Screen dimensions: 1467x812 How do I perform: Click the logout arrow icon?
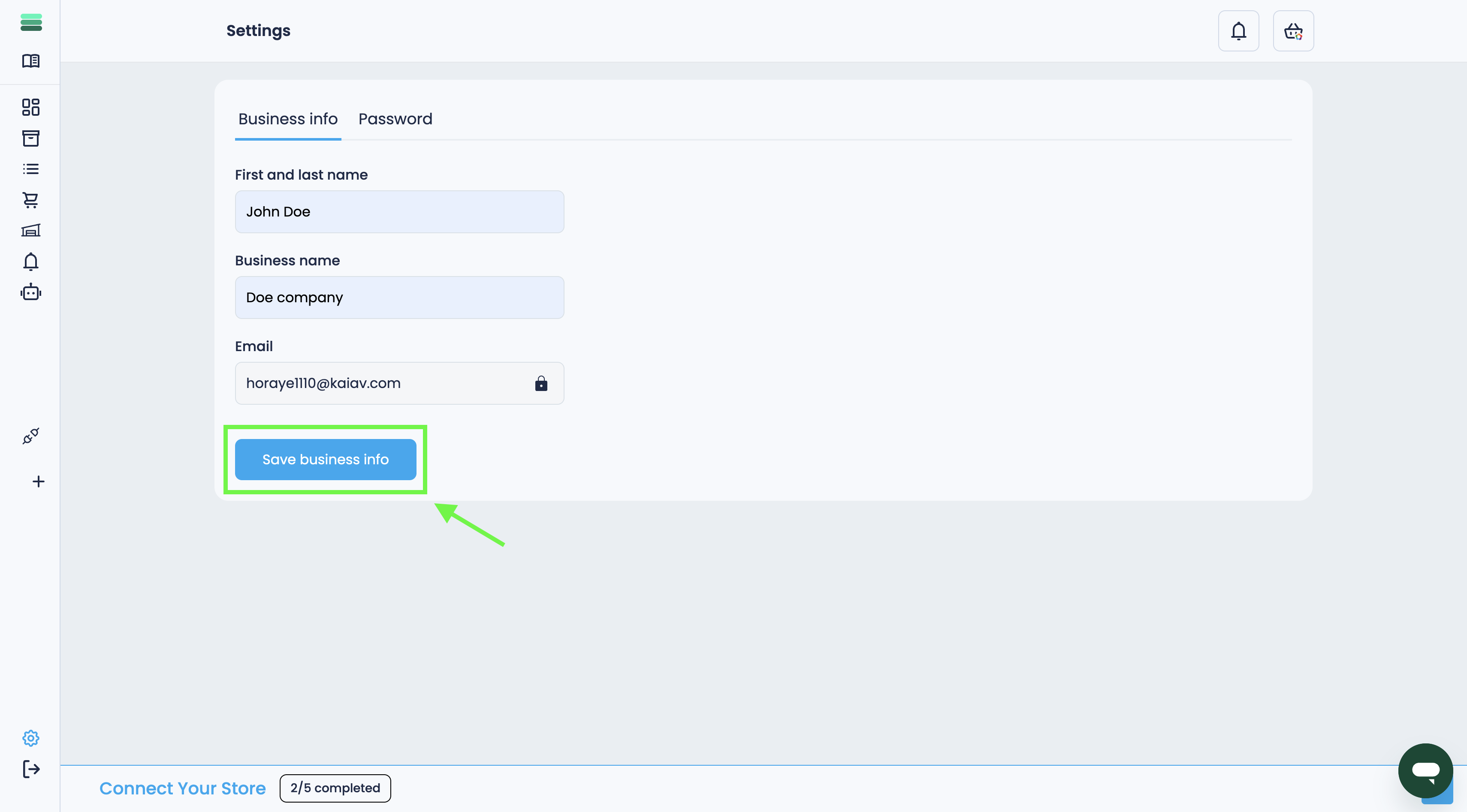(x=31, y=769)
